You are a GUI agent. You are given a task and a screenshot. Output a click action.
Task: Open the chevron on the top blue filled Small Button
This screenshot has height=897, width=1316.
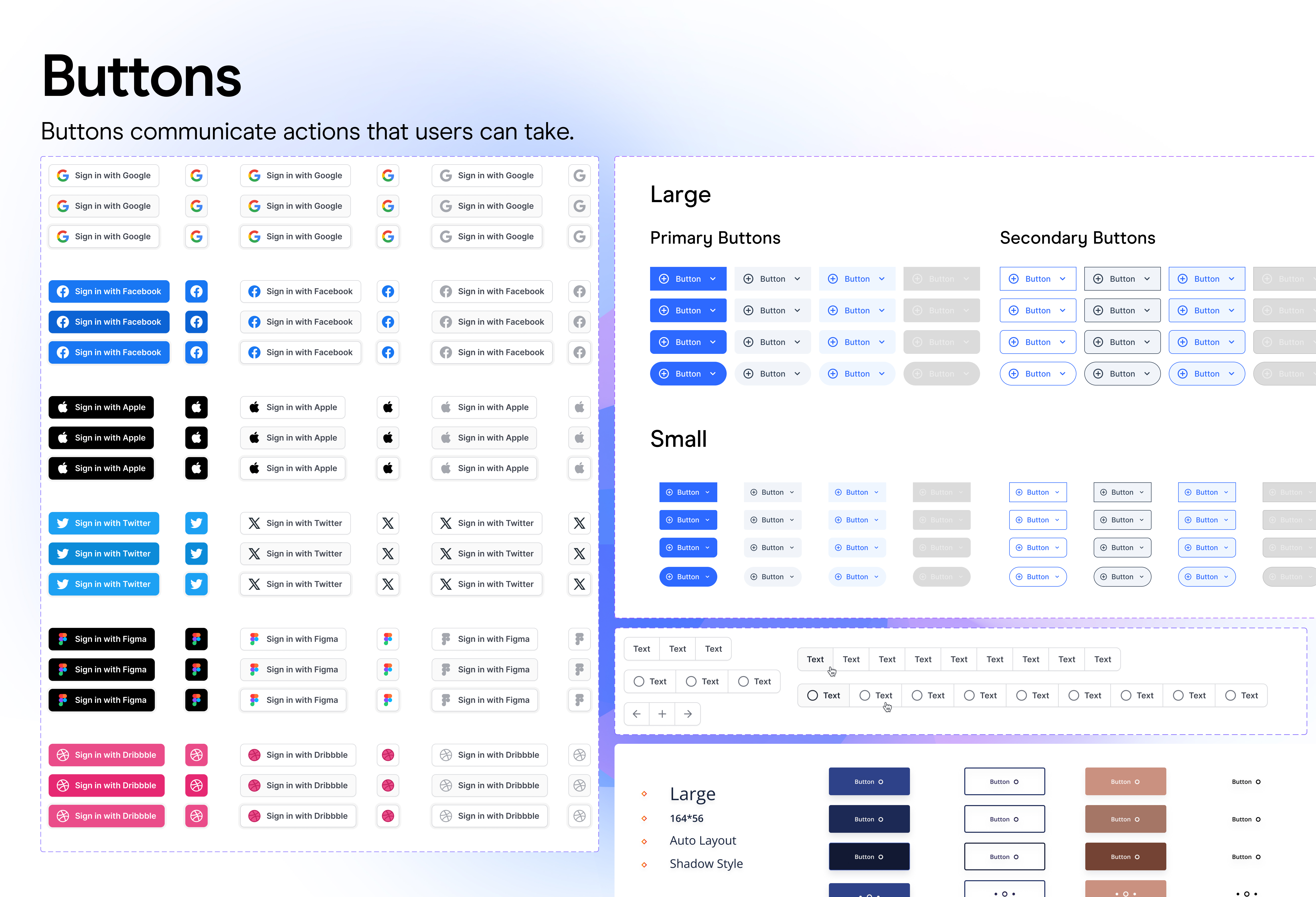coord(707,492)
